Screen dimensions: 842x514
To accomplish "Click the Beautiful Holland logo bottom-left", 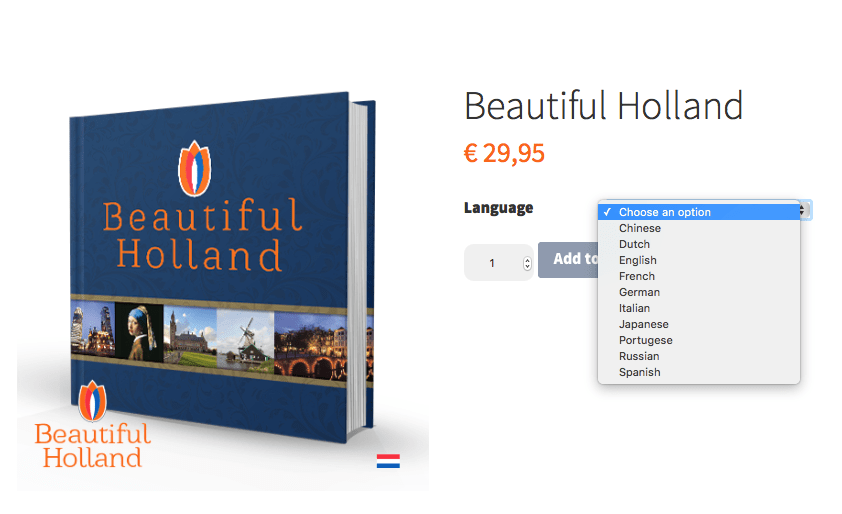I will tap(92, 425).
